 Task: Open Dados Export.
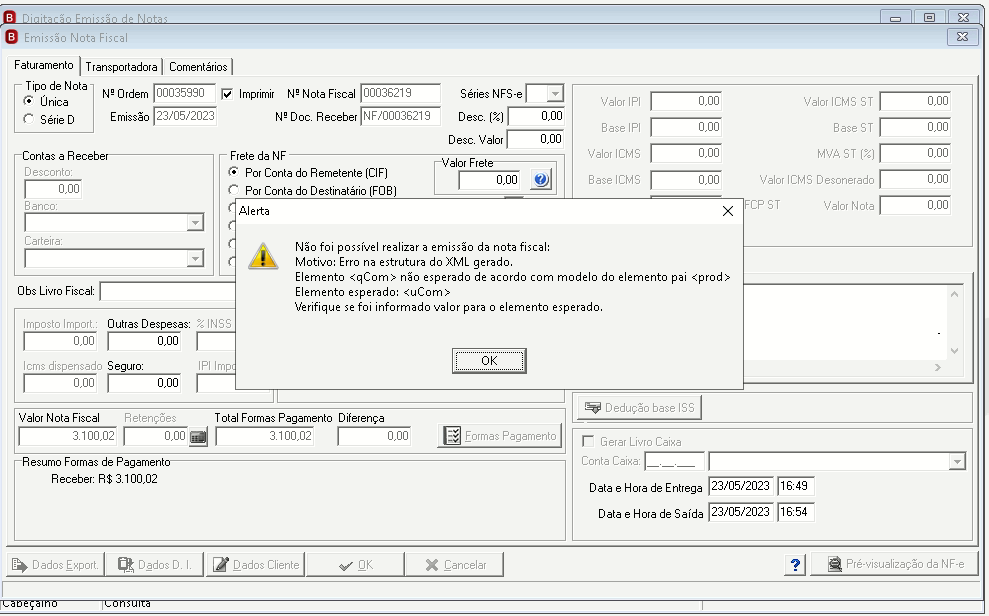[x=56, y=565]
